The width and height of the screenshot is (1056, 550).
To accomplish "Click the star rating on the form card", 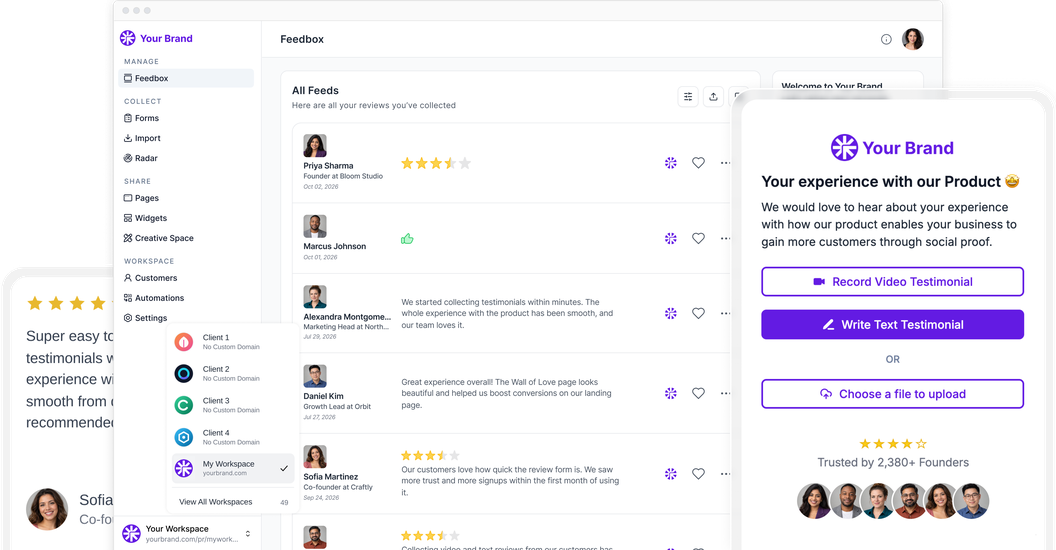I will [893, 444].
